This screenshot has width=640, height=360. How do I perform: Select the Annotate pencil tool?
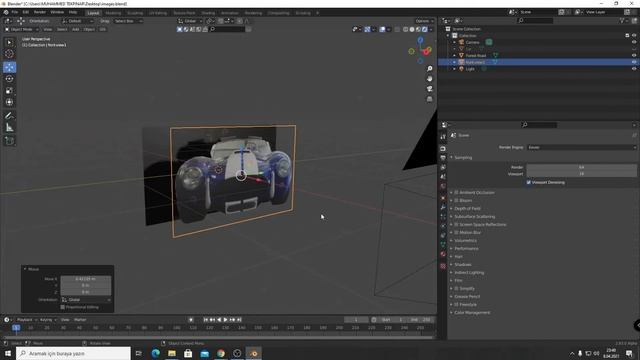pos(9,116)
